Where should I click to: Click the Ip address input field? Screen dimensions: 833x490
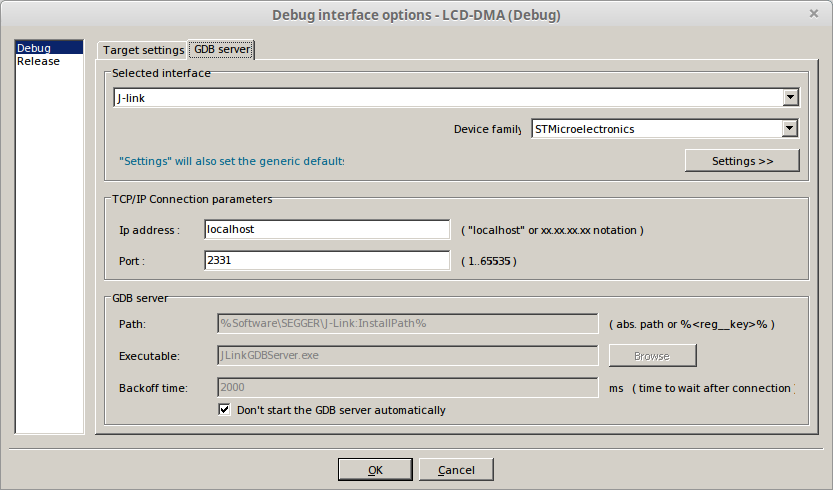tap(327, 230)
